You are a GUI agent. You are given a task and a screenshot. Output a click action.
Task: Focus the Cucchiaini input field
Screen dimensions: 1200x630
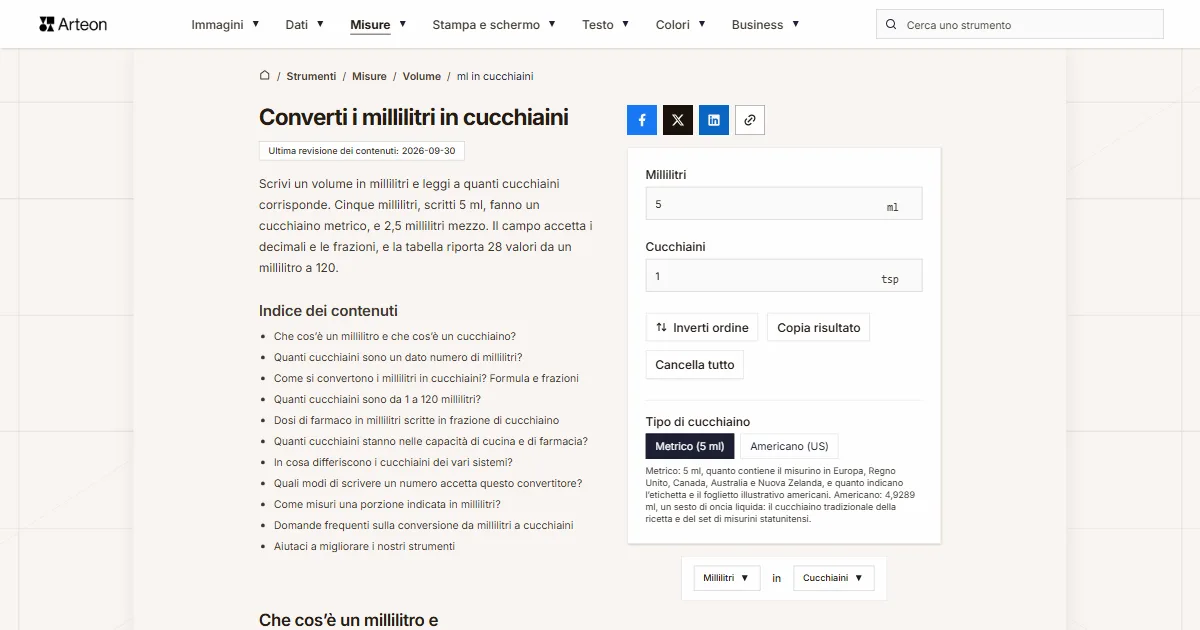[784, 276]
